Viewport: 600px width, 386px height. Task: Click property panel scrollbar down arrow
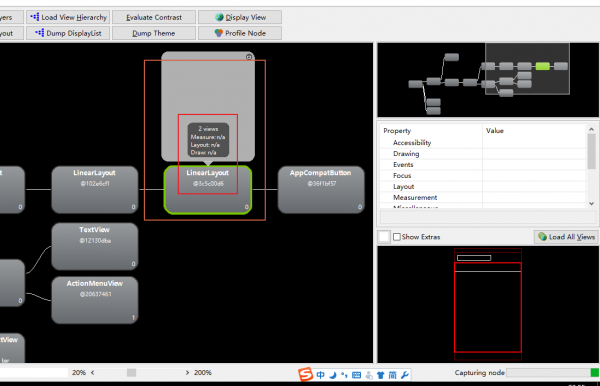click(592, 204)
